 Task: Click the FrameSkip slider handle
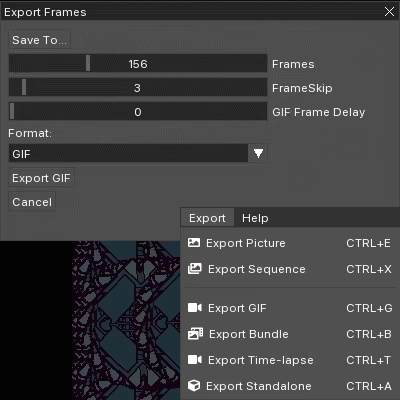24,87
